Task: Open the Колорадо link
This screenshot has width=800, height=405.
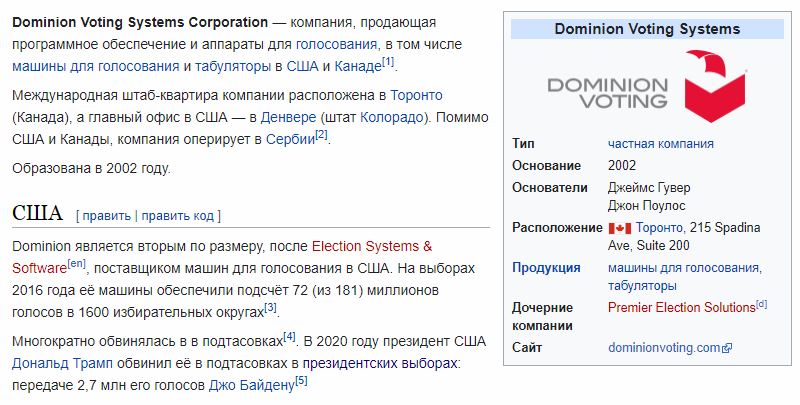Action: (x=392, y=117)
